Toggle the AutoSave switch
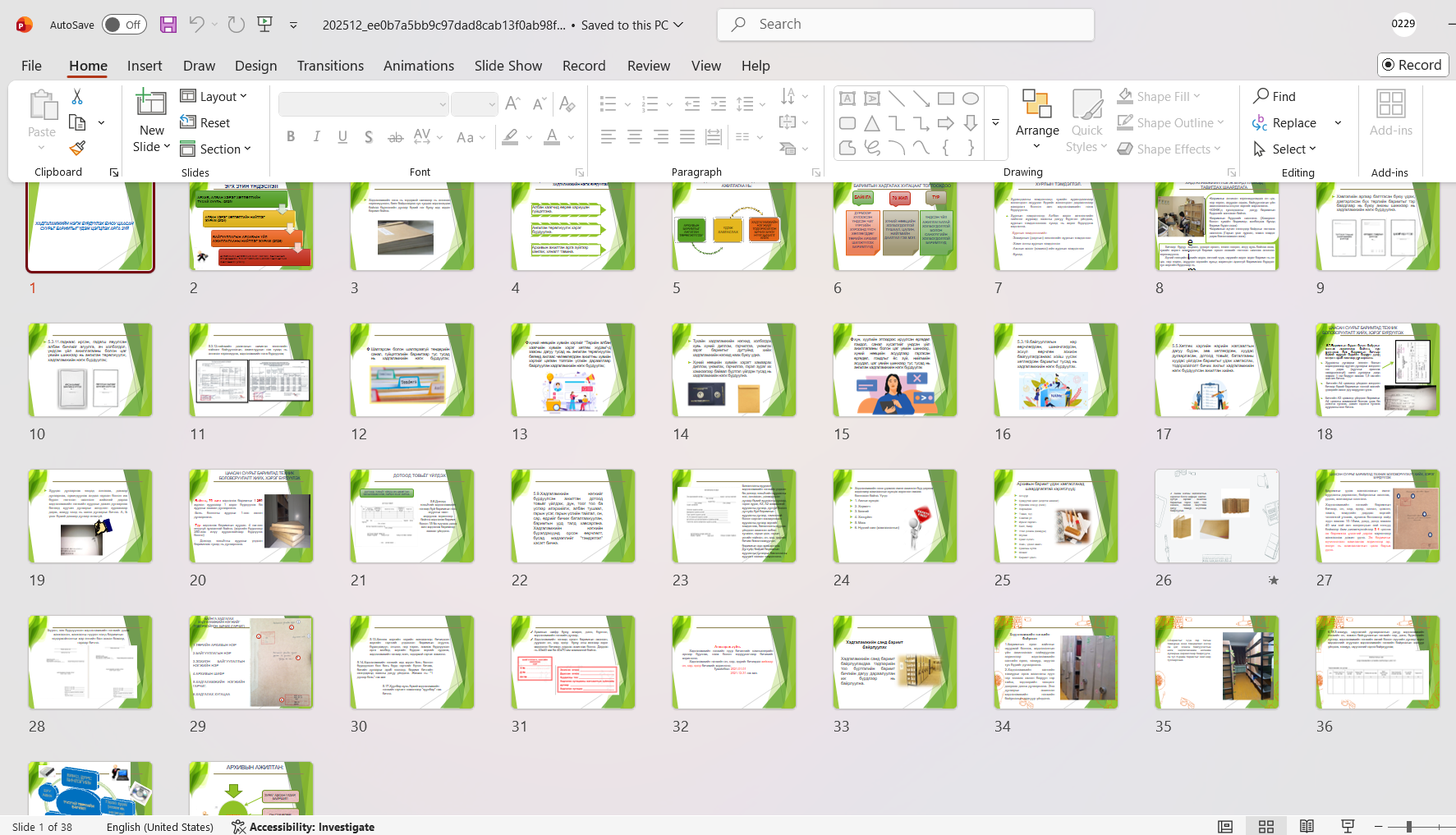 (124, 25)
